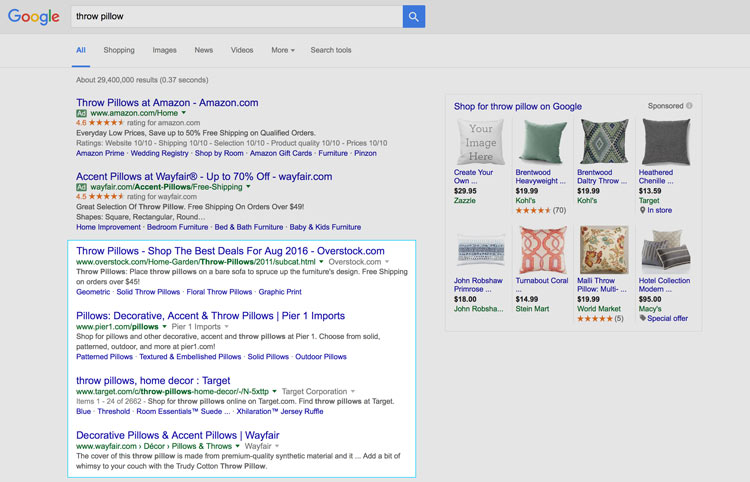
Task: Click the Pinzon sitelink
Action: [365, 153]
